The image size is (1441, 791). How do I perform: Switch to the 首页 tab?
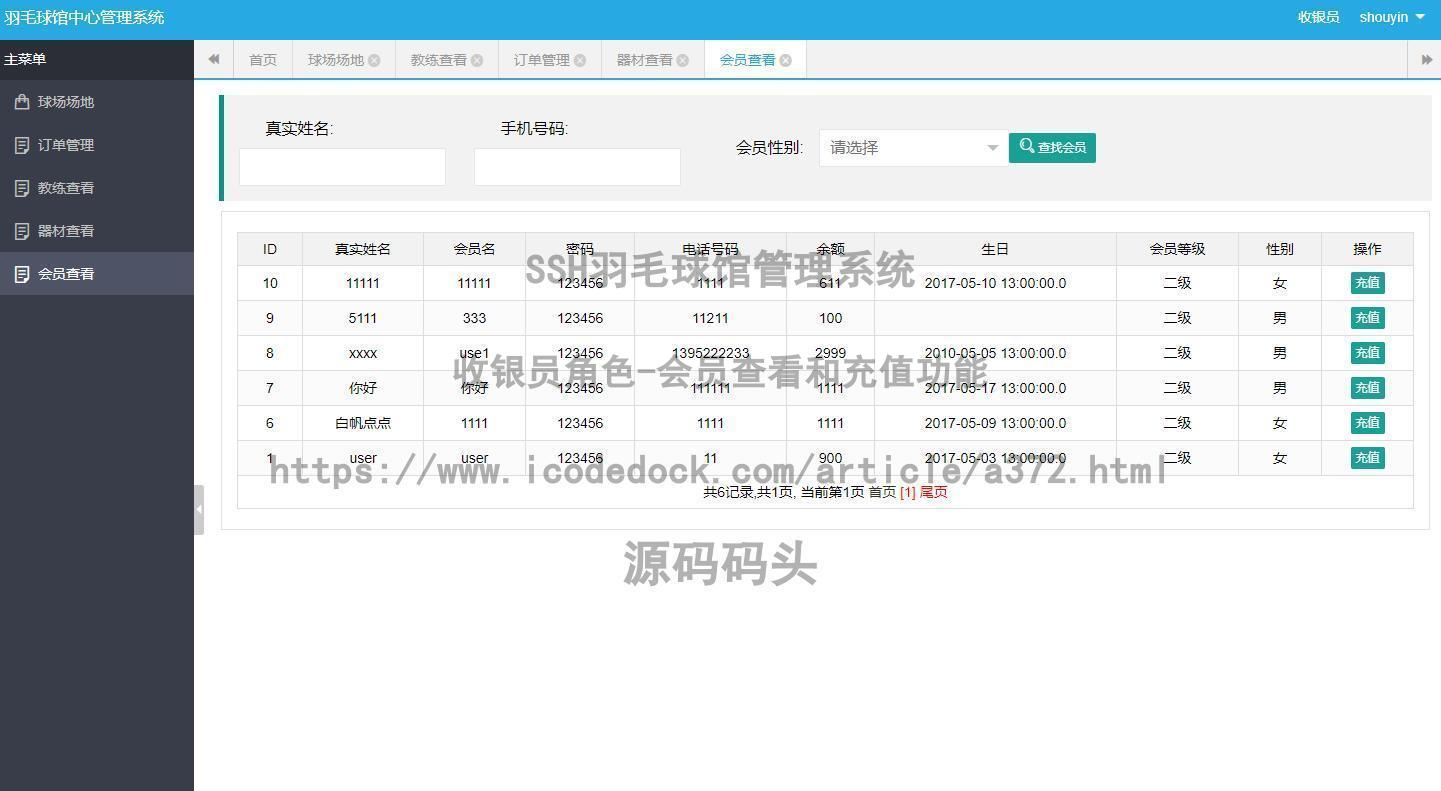click(262, 59)
